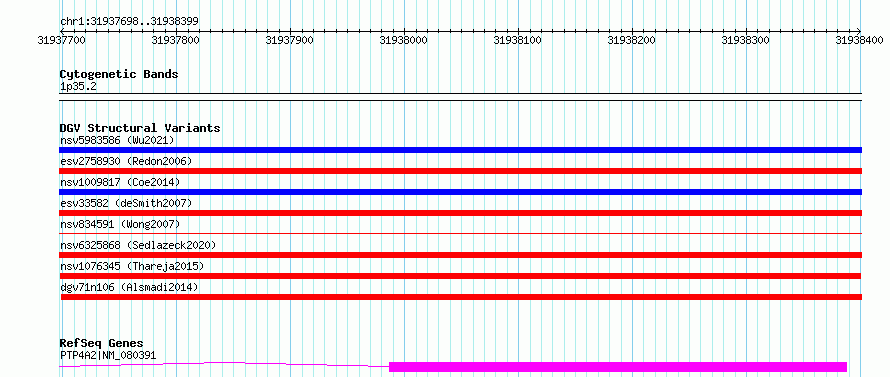Click ruler position 31938100
The width and height of the screenshot is (890, 377).
[518, 40]
